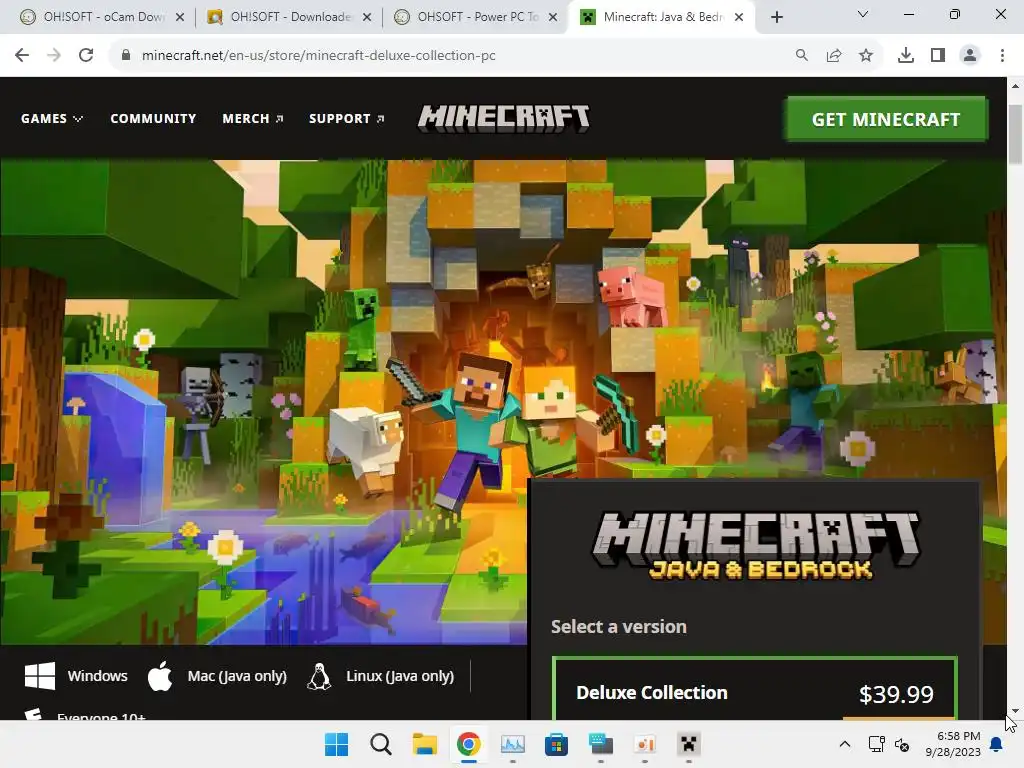Open the Chrome profile avatar

(x=970, y=56)
